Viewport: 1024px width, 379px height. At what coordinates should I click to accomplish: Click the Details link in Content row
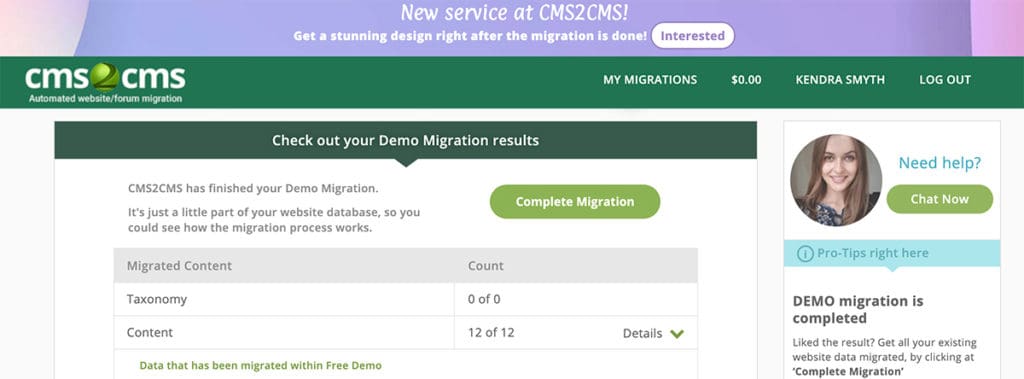tap(642, 333)
